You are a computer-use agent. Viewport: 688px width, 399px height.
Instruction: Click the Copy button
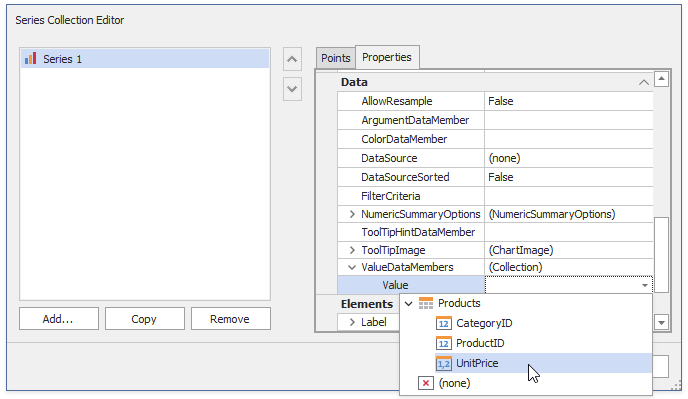144,319
